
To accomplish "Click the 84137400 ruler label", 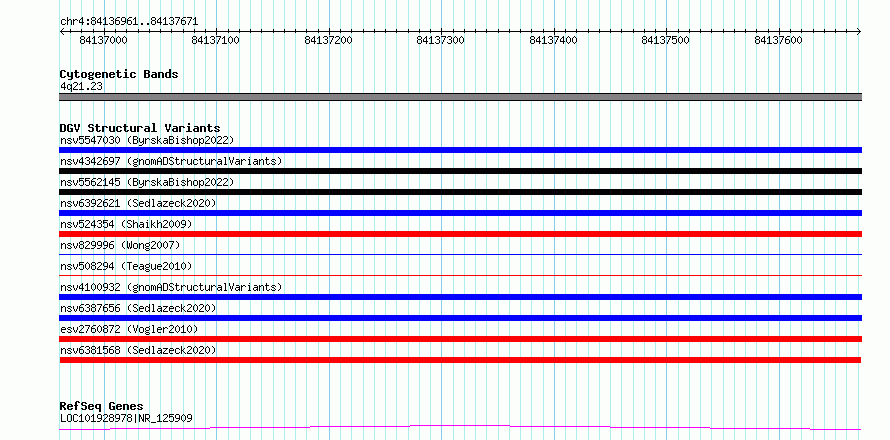I will 553,40.
